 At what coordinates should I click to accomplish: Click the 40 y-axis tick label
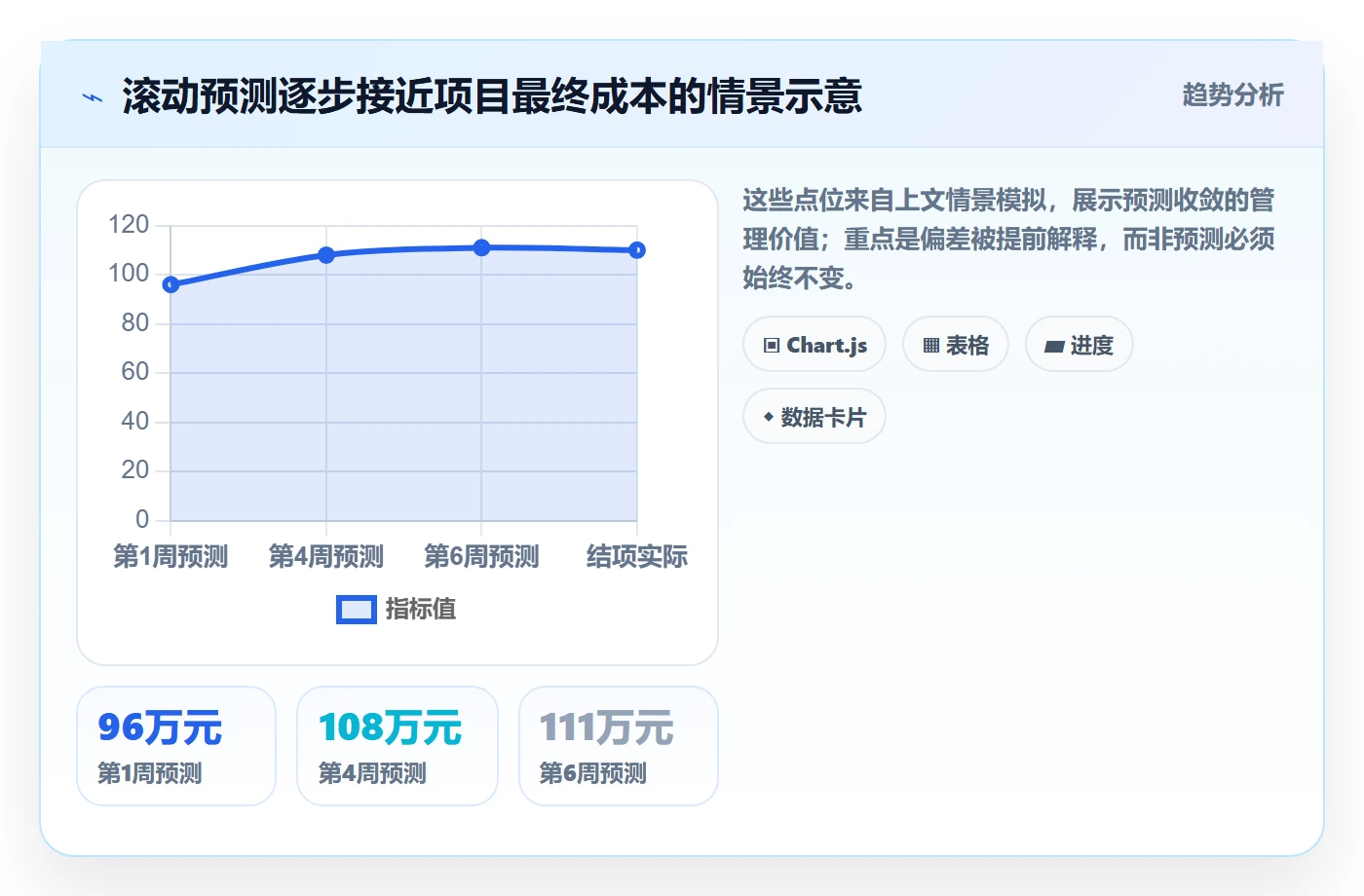(135, 421)
